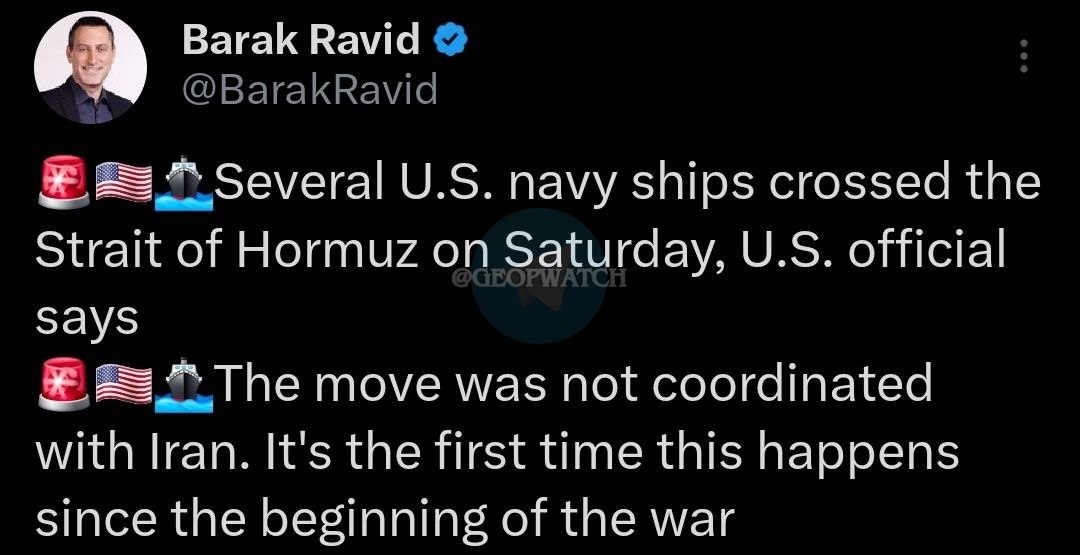This screenshot has width=1080, height=555.
Task: Open Barak Ravid's profile picture
Action: [x=91, y=69]
